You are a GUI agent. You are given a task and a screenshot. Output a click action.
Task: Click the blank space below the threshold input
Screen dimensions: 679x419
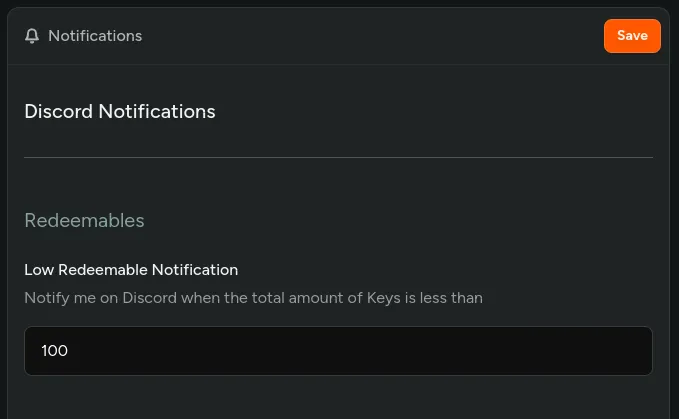tap(338, 398)
